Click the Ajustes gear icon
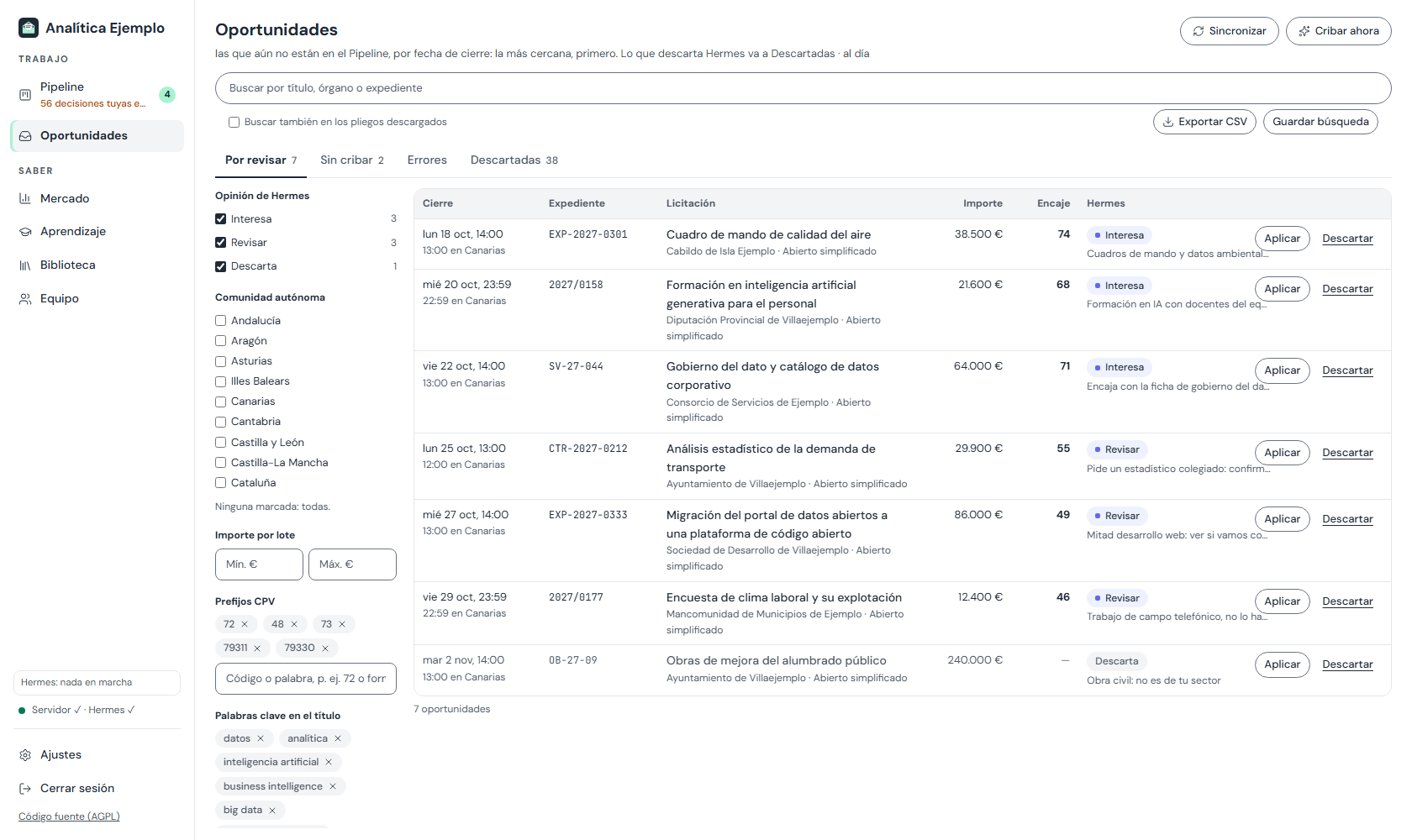 (25, 755)
